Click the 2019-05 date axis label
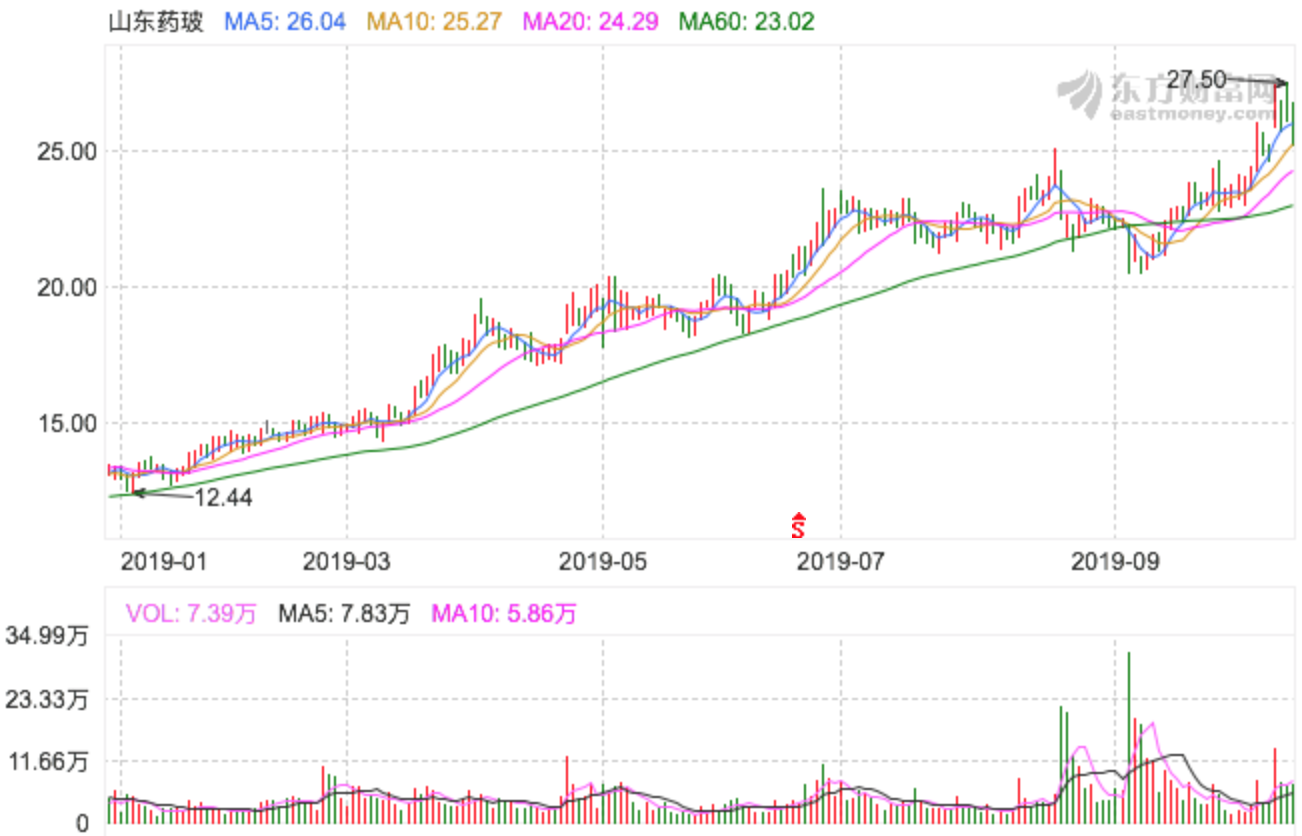Screen dimensions: 1302x836 coord(603,562)
